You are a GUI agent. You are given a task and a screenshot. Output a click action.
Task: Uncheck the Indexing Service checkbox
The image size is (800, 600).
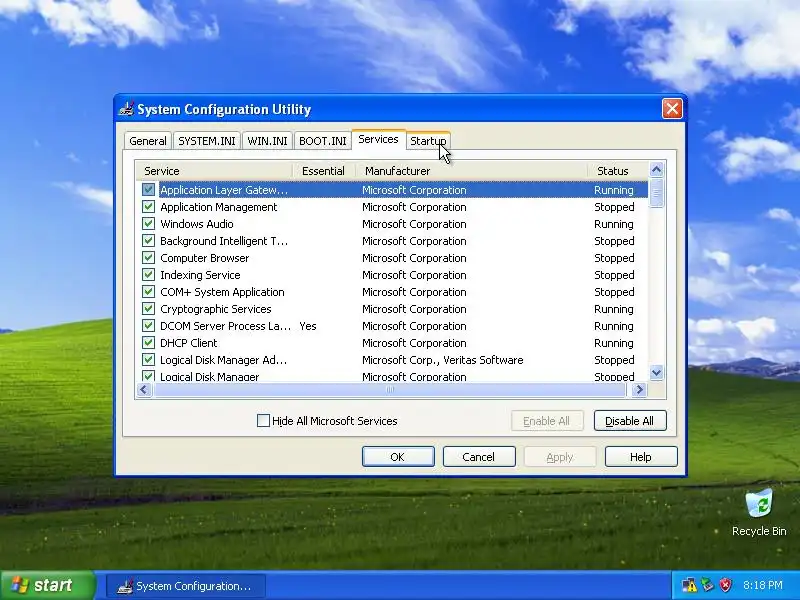coord(148,274)
